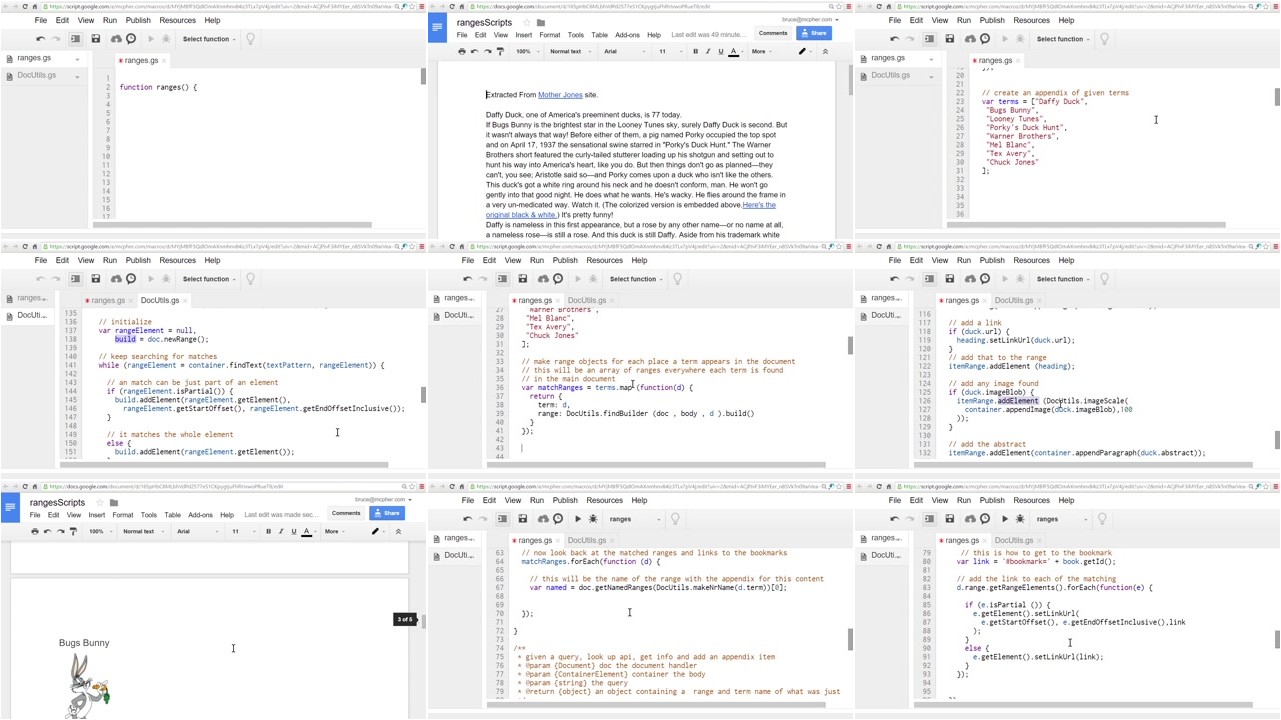
Task: Select DocUtils.gs file in function ranges() editor
Action: point(36,75)
